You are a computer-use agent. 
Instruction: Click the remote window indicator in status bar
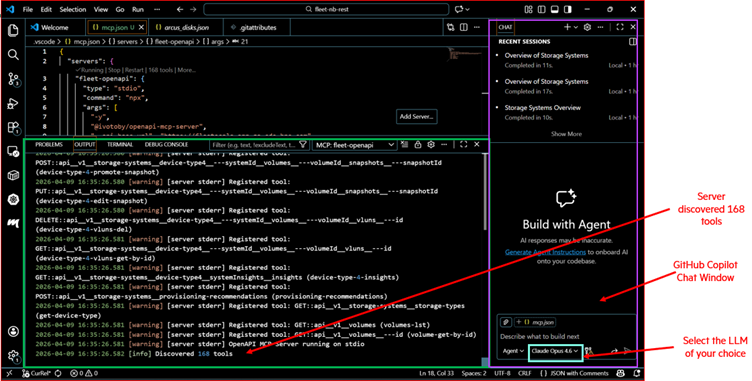coord(10,373)
